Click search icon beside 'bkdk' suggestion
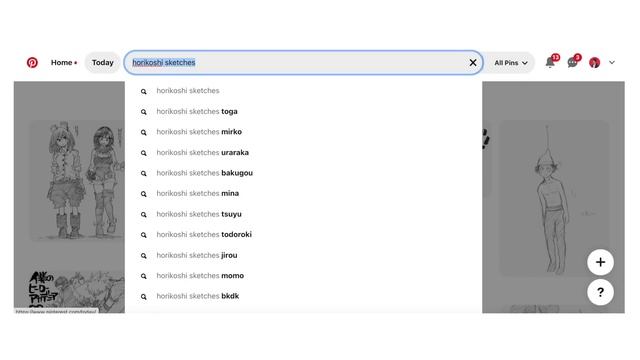The image size is (640, 360). 144,297
